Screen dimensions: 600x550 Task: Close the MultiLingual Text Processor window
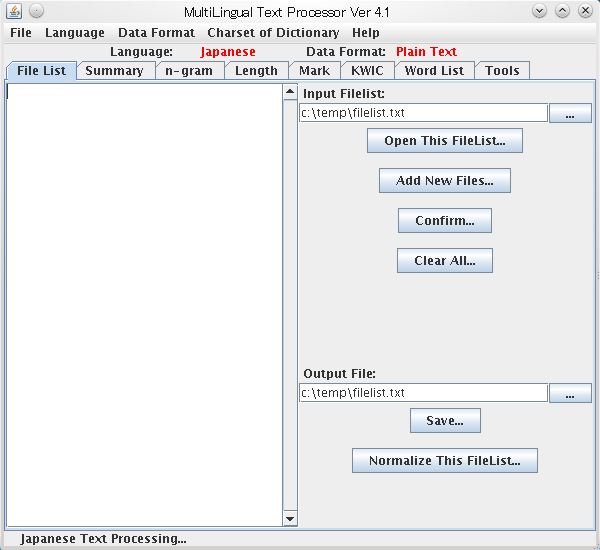pyautogui.click(x=585, y=11)
